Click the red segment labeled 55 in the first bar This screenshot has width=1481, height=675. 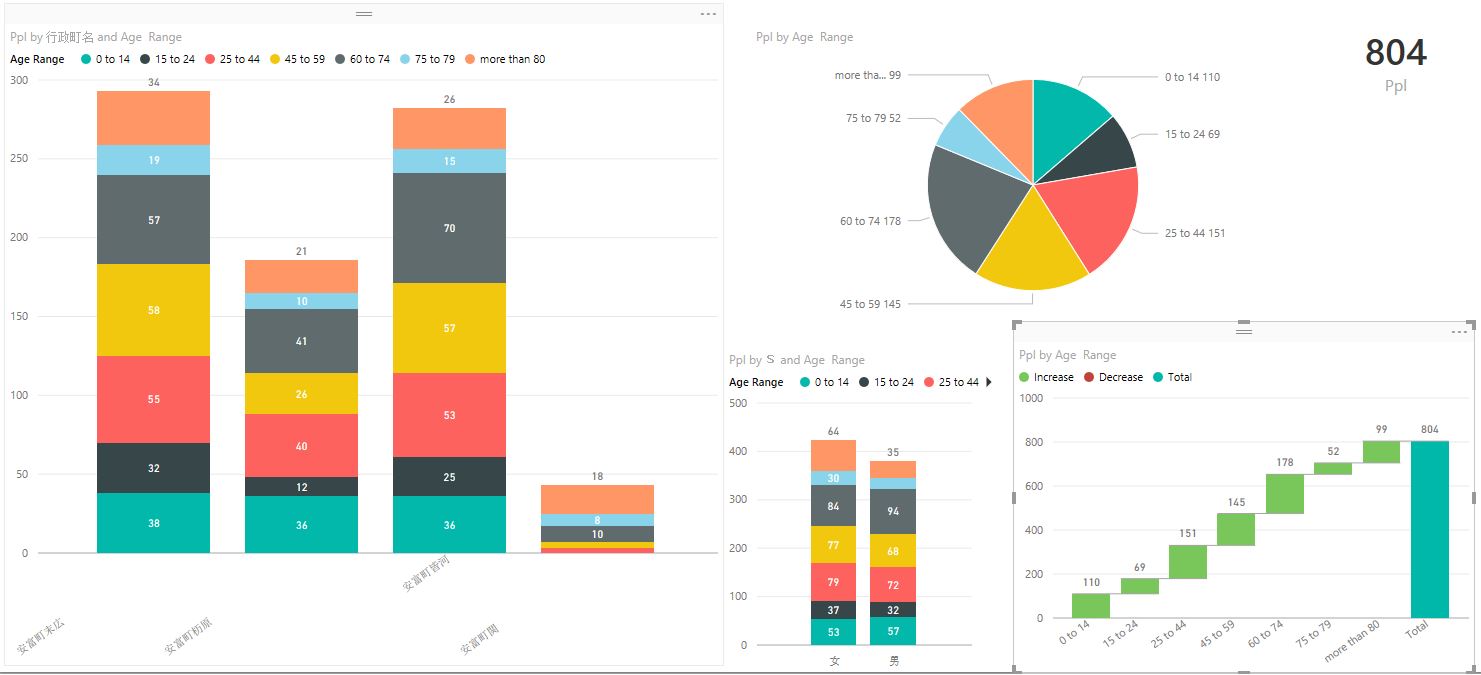(x=153, y=399)
